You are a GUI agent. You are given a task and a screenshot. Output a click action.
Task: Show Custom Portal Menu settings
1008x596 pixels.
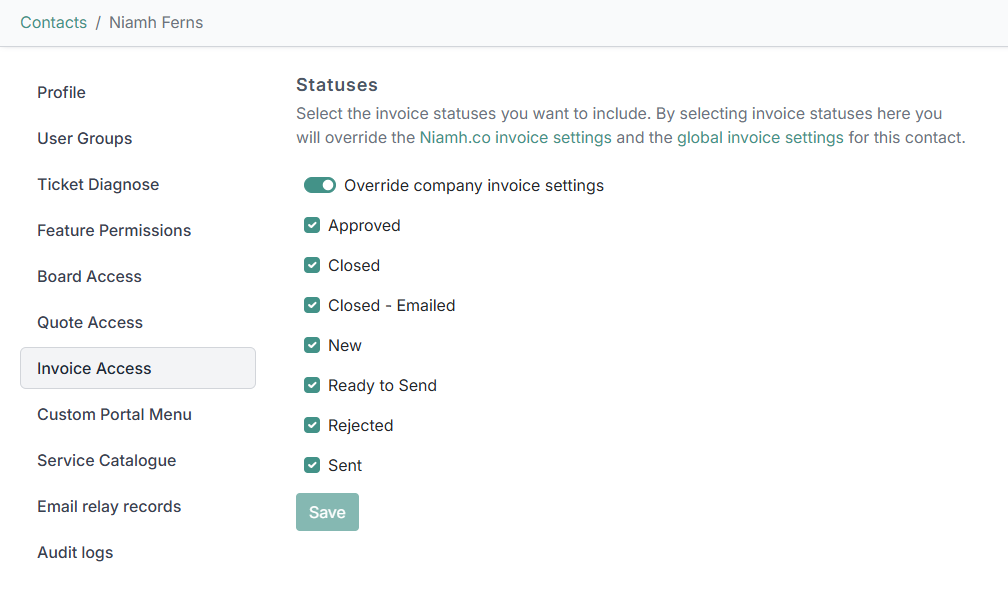pos(114,414)
